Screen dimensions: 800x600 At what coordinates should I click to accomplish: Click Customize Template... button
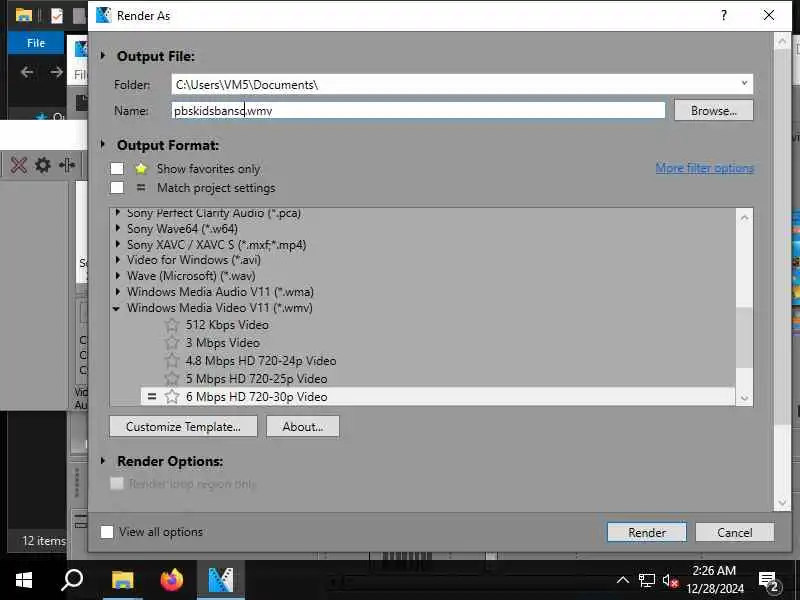click(x=183, y=427)
